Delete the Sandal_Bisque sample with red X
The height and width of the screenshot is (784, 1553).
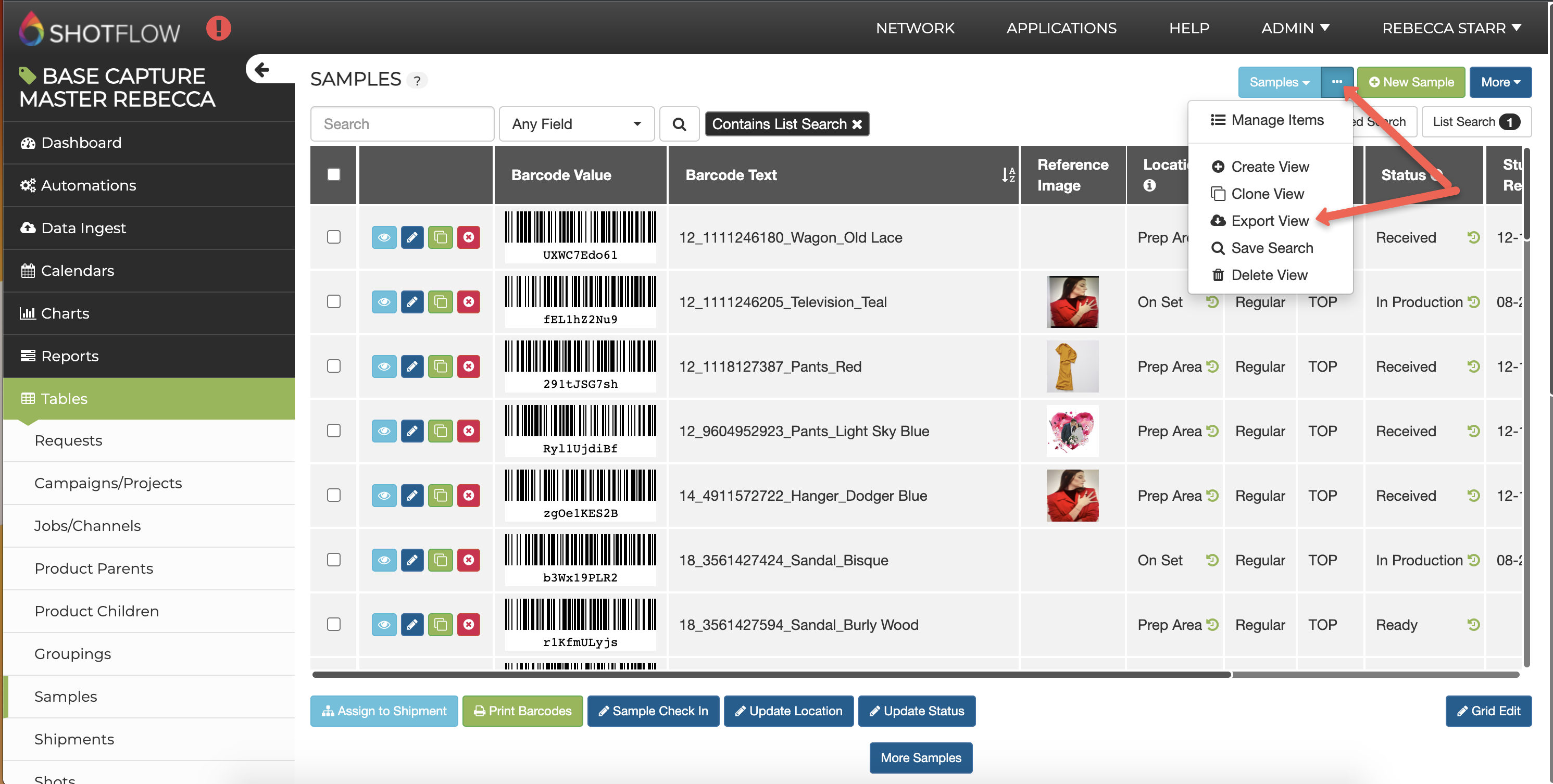(x=468, y=560)
